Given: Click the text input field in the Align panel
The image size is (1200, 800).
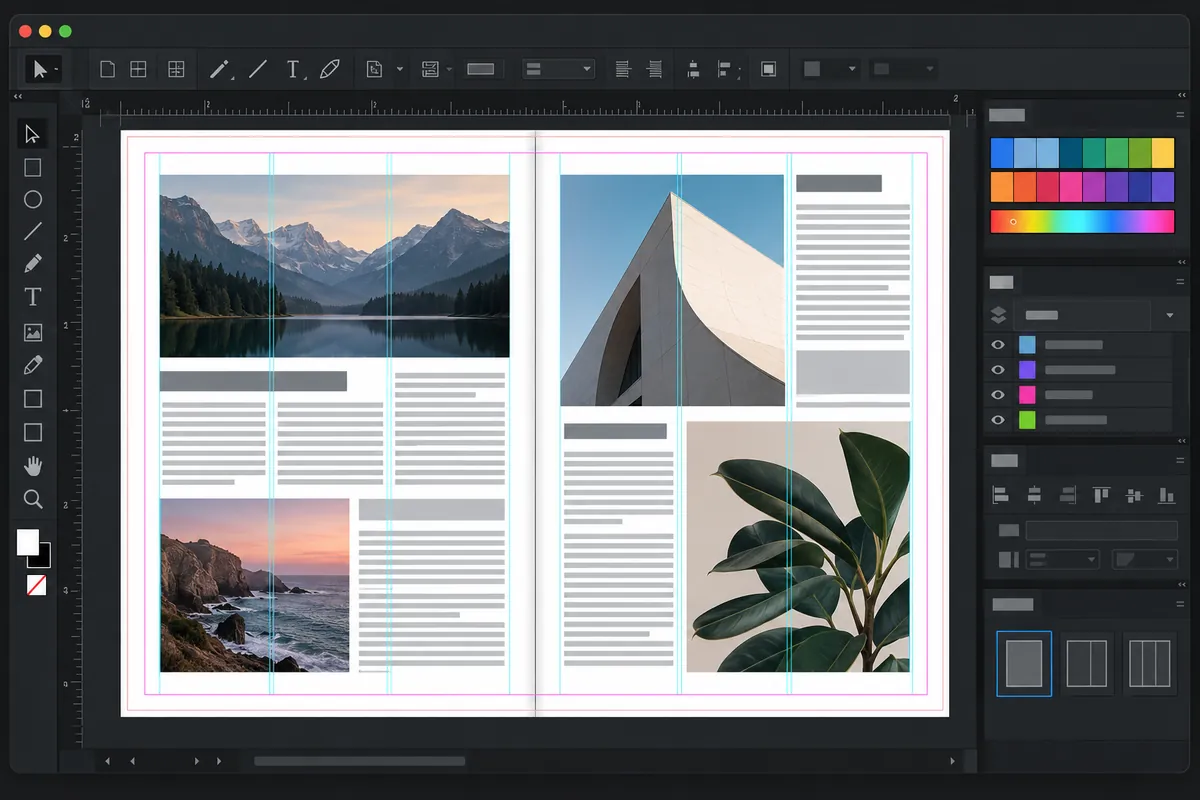Looking at the screenshot, I should (1102, 530).
